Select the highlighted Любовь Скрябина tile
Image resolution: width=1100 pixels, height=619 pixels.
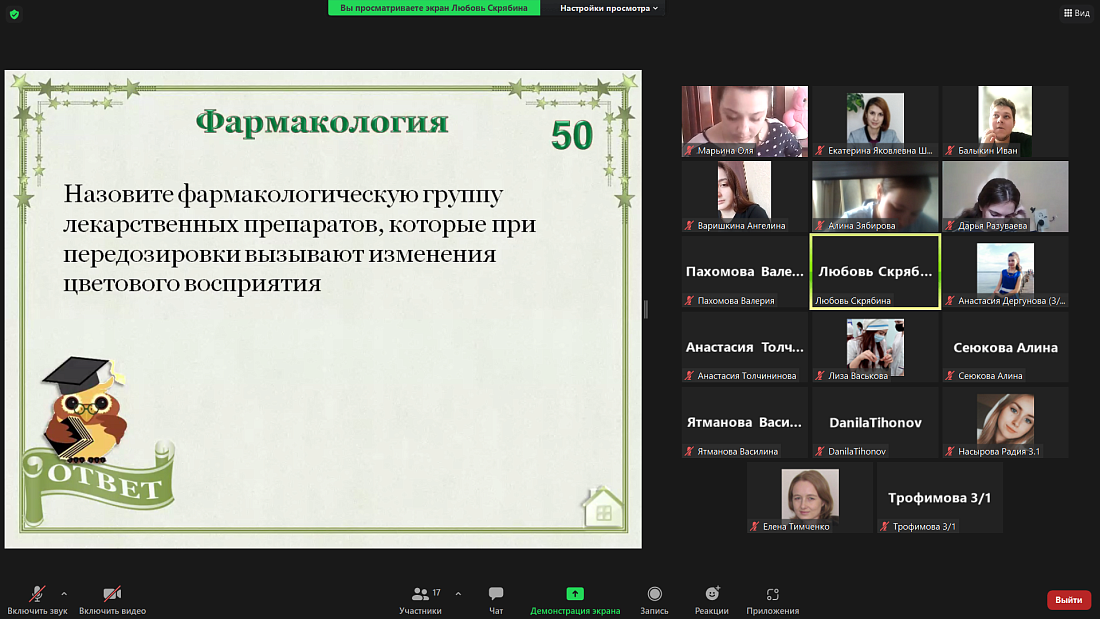tap(875, 271)
